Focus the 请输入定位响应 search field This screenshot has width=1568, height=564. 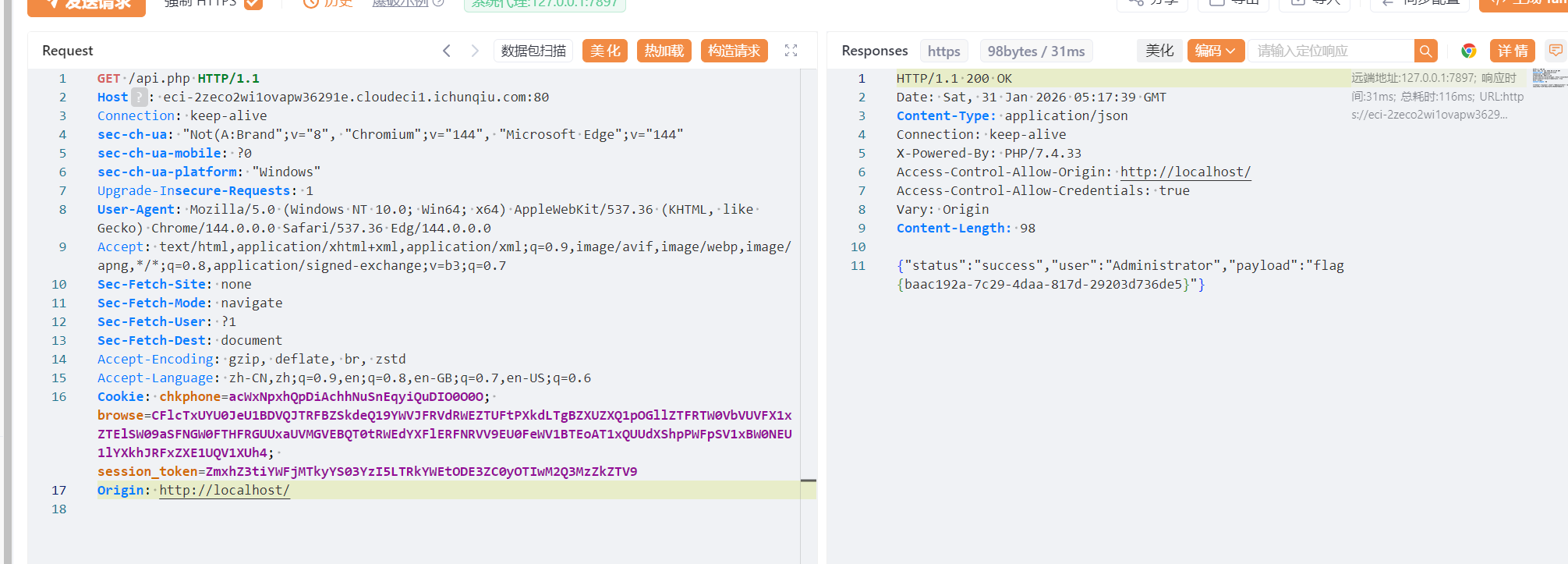coord(1332,51)
